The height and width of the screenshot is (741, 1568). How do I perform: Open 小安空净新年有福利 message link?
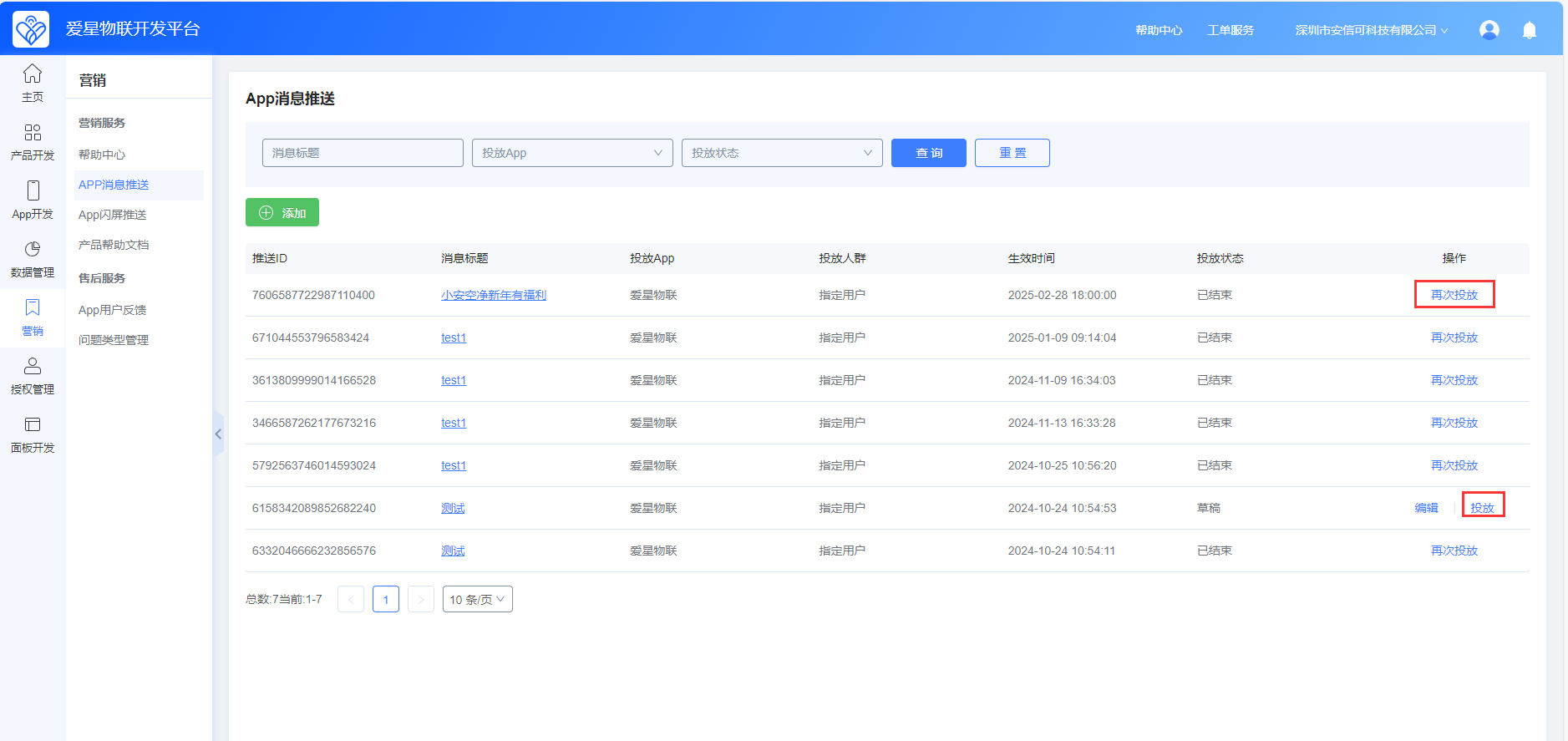coord(494,295)
